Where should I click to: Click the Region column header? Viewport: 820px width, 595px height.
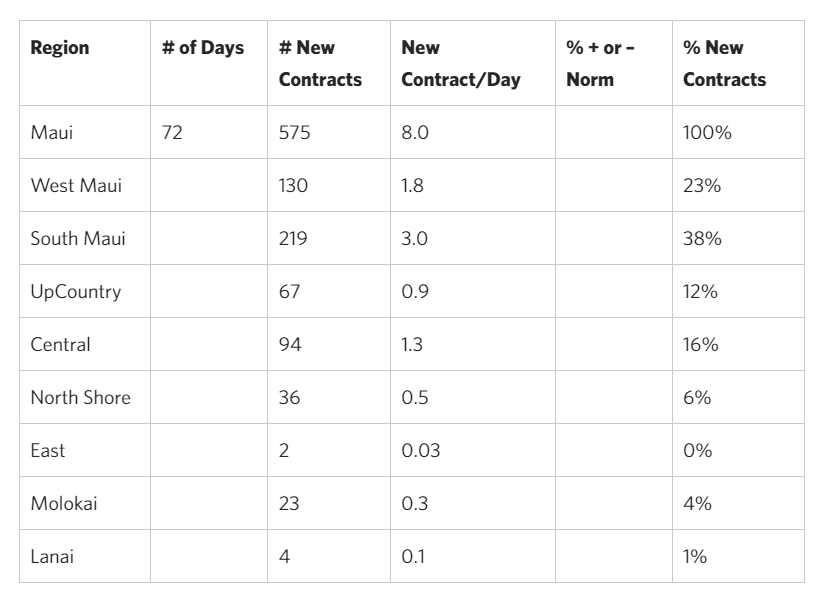60,48
